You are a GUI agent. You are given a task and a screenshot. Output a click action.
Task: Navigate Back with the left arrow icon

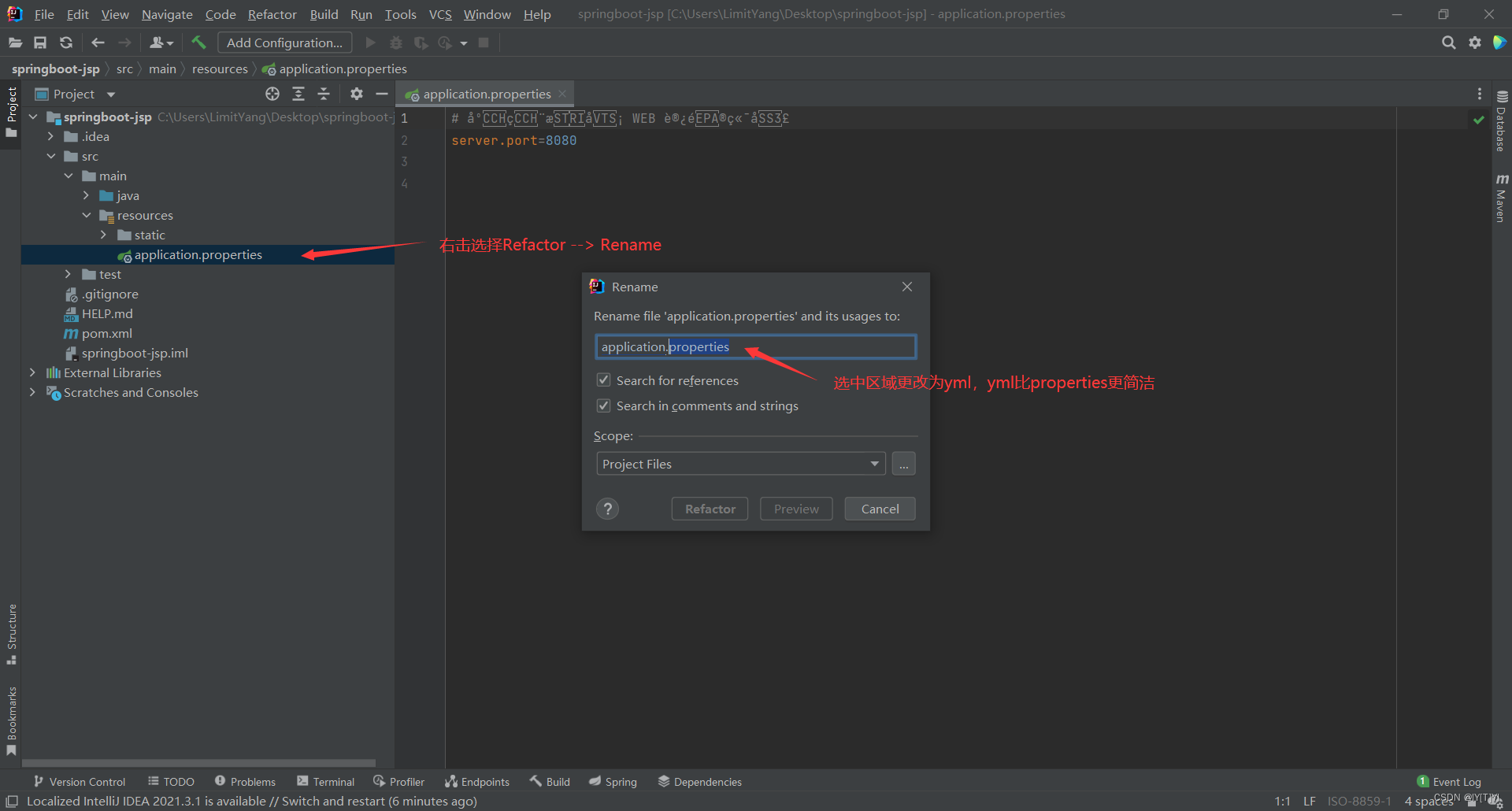(98, 43)
